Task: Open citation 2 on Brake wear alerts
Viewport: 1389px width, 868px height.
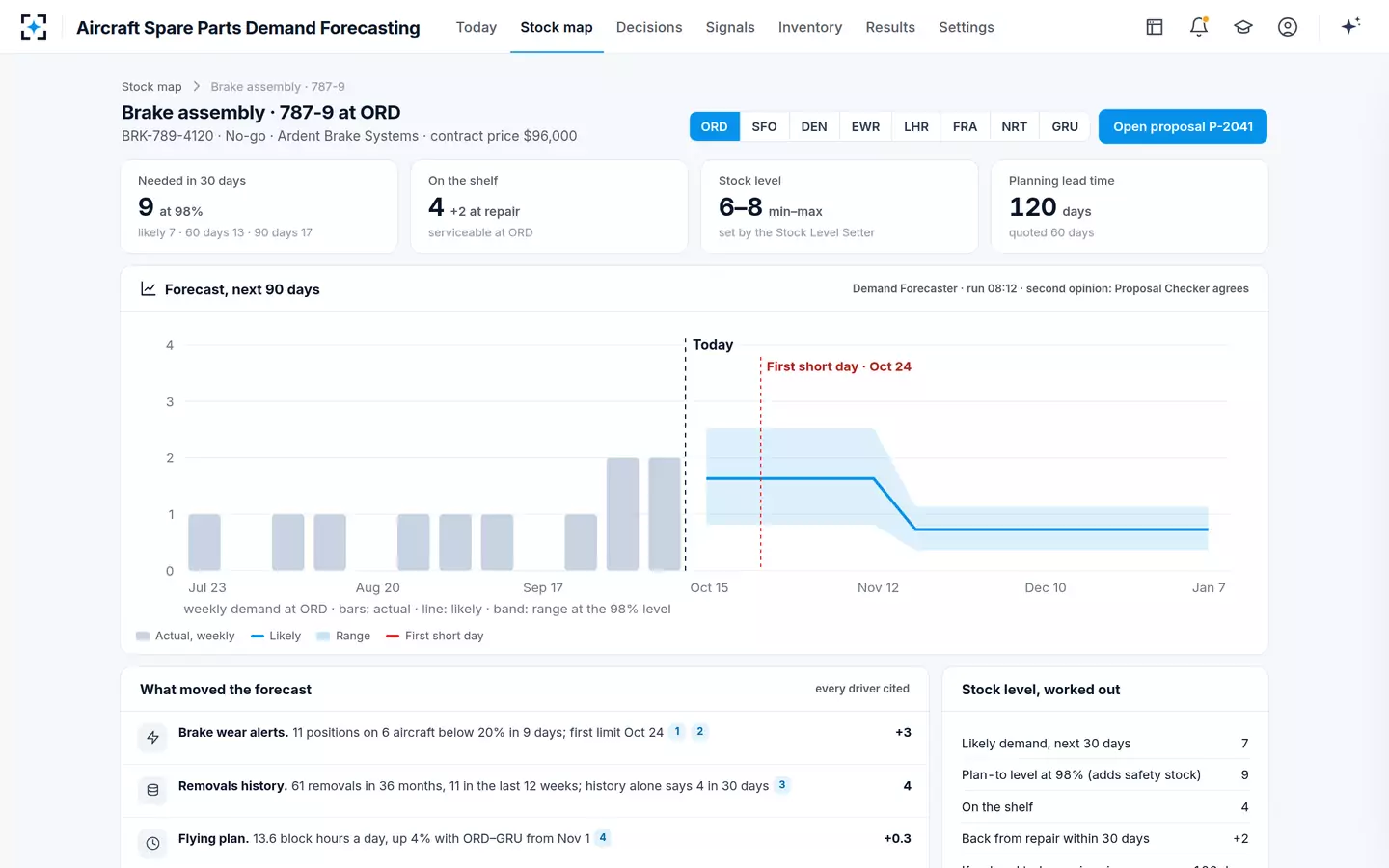Action: point(700,732)
